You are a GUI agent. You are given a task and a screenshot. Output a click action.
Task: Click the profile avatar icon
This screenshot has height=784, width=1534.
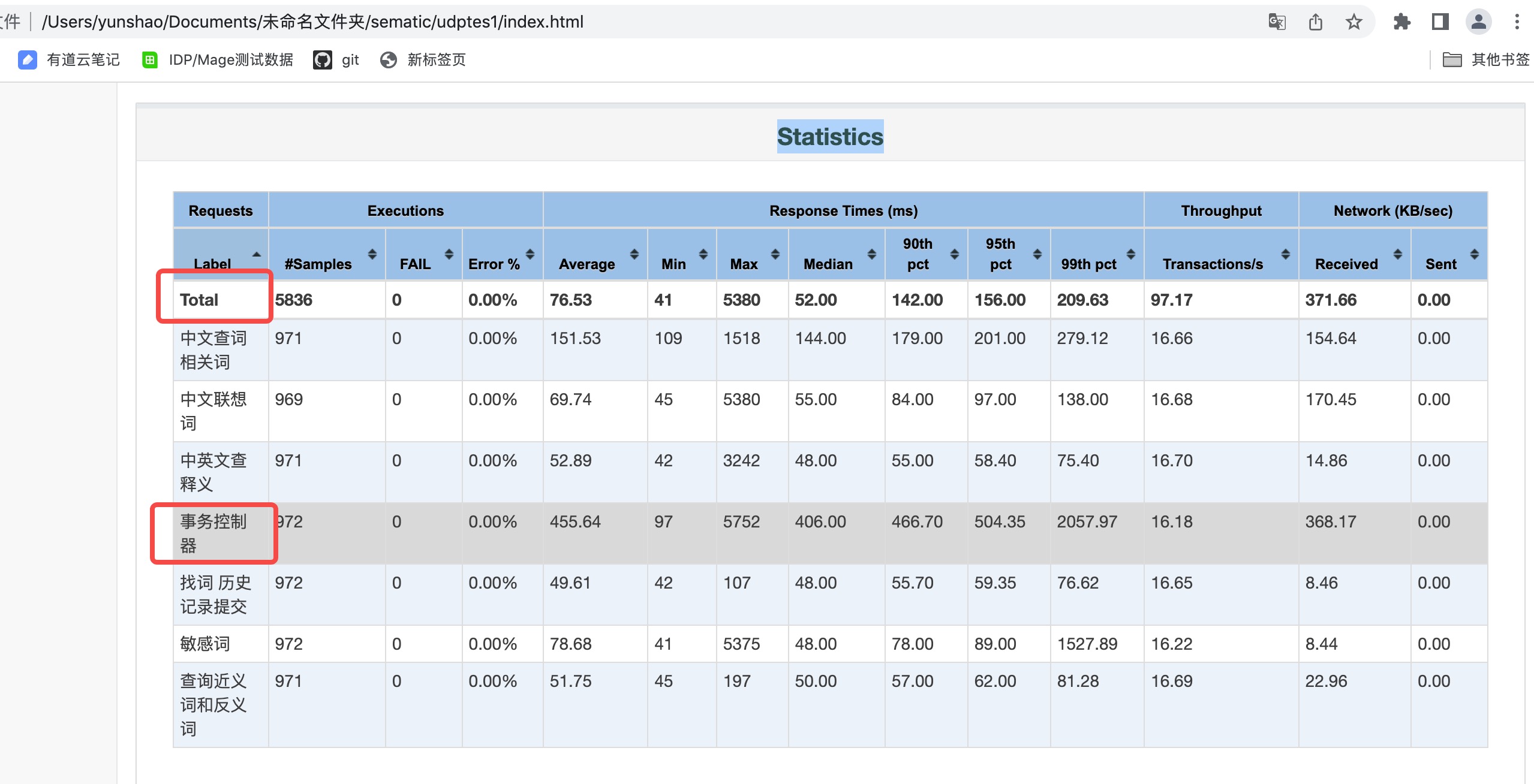tap(1478, 22)
